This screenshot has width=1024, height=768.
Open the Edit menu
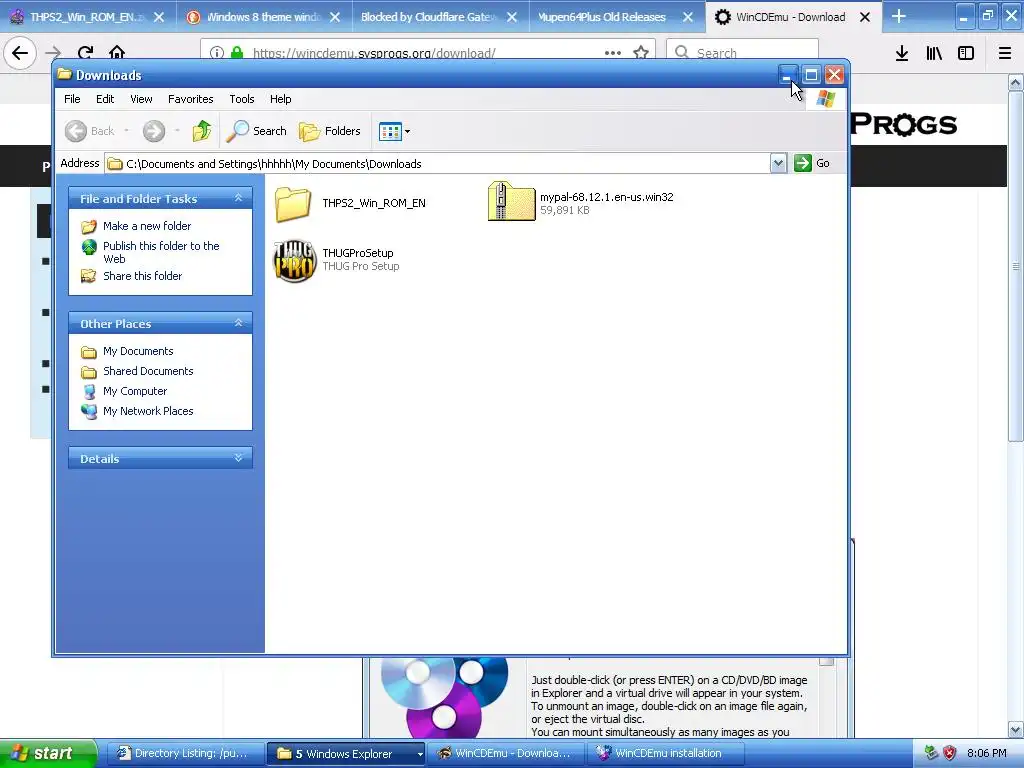click(x=105, y=99)
